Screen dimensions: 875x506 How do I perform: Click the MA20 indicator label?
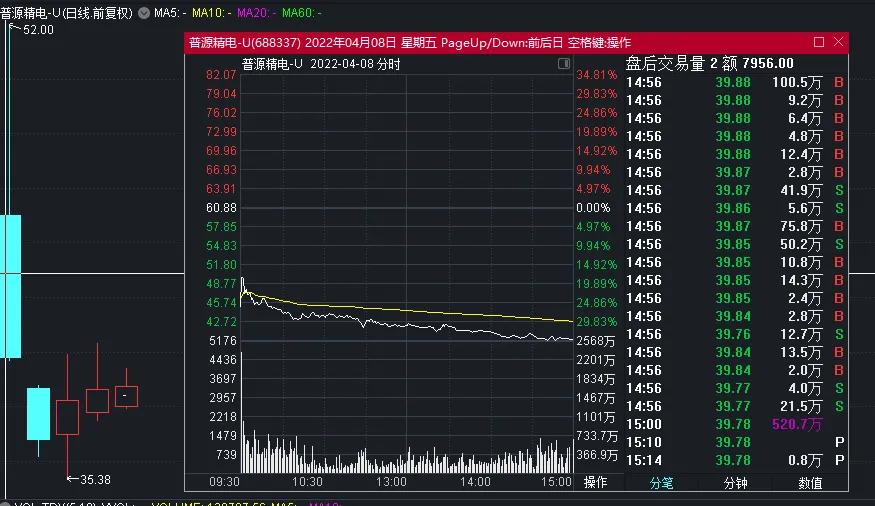(x=257, y=13)
